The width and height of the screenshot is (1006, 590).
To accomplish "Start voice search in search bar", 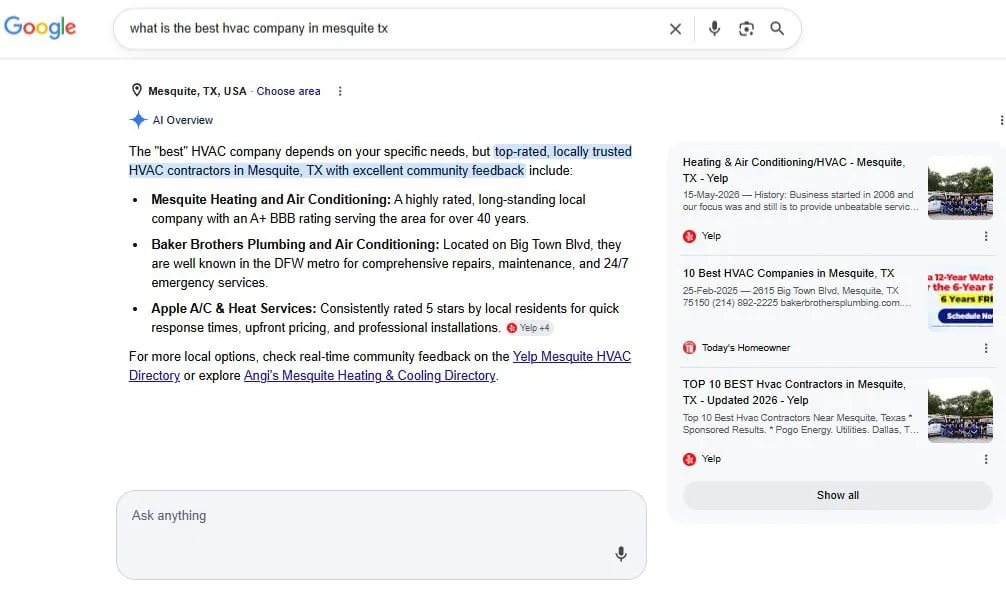I will click(714, 28).
